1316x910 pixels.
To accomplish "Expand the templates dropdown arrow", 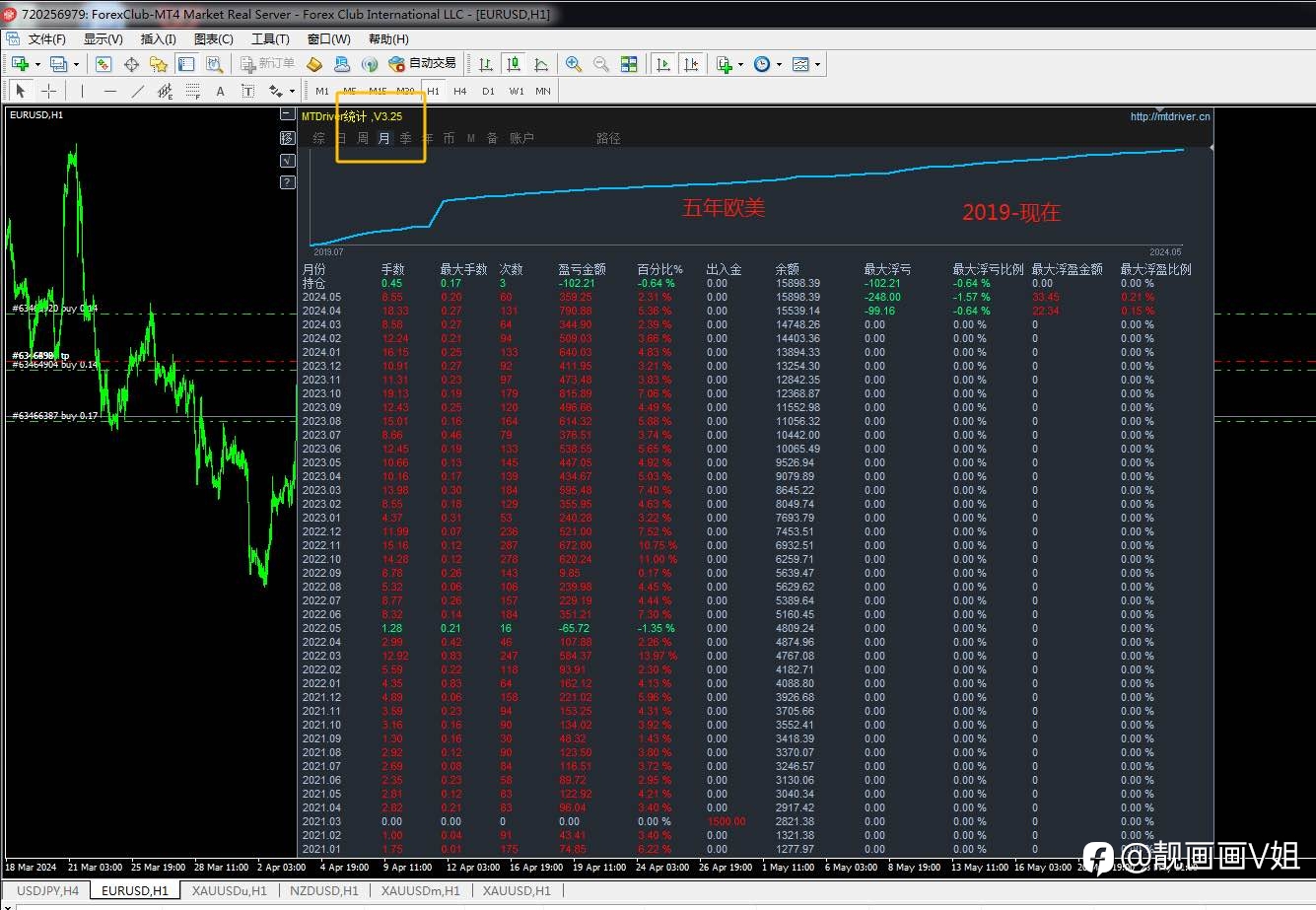I will (817, 64).
